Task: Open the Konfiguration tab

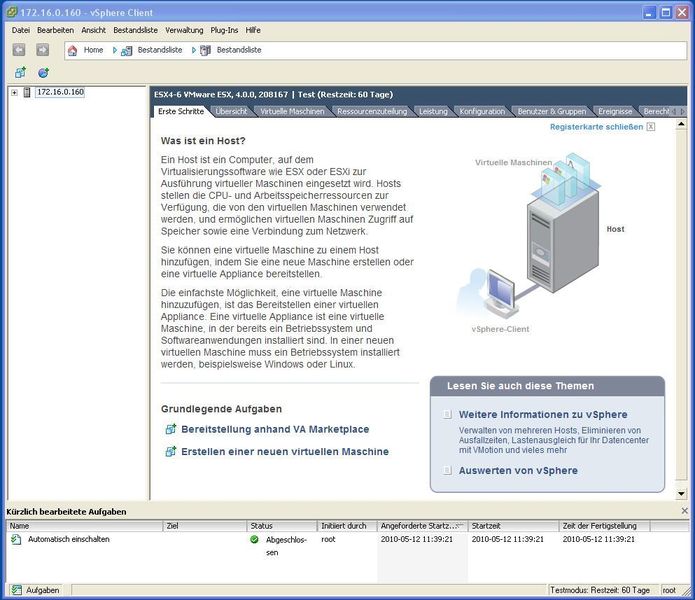Action: 482,111
